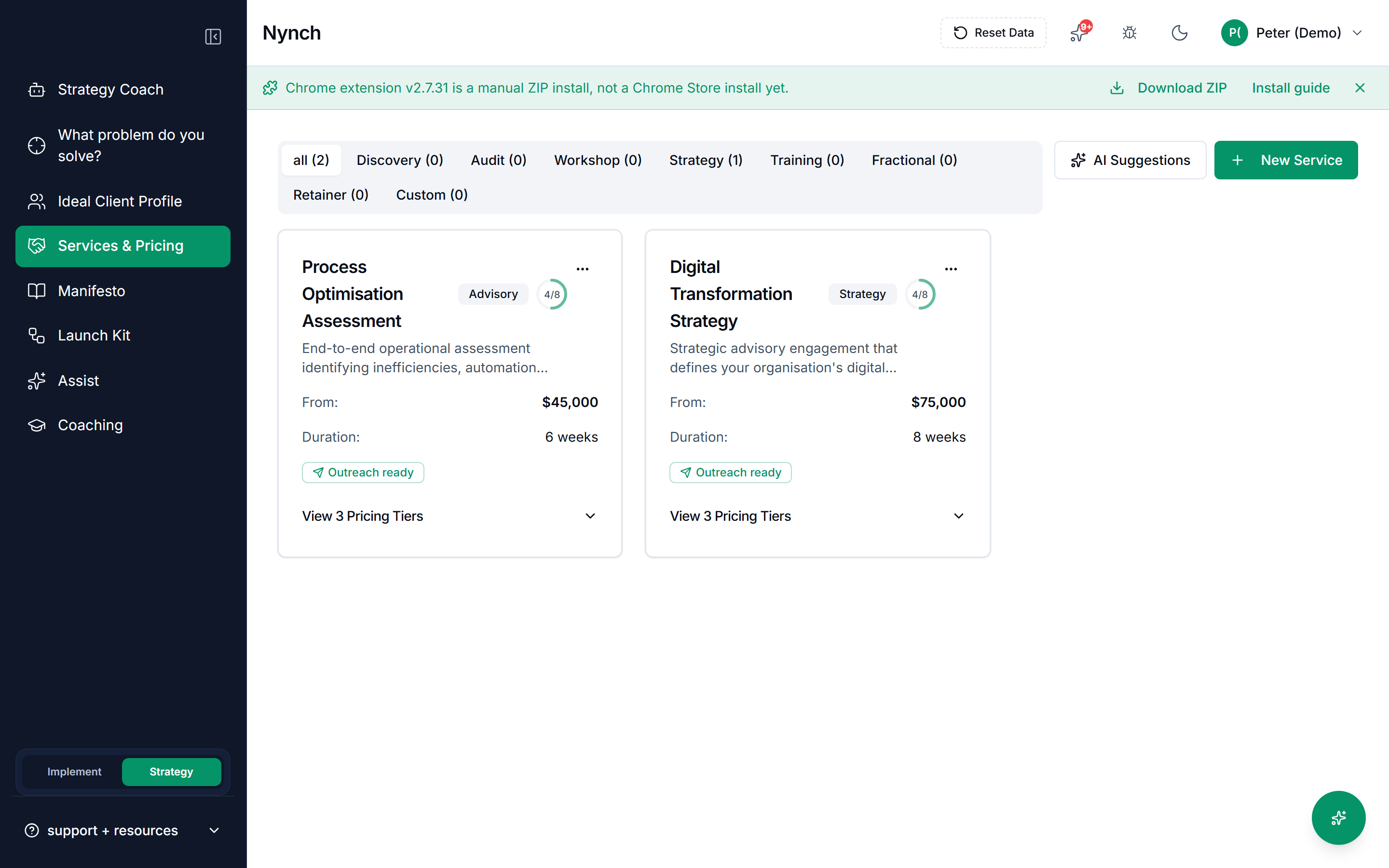Click the Ideal Client Profile people icon
The height and width of the screenshot is (868, 1389).
pos(37,202)
